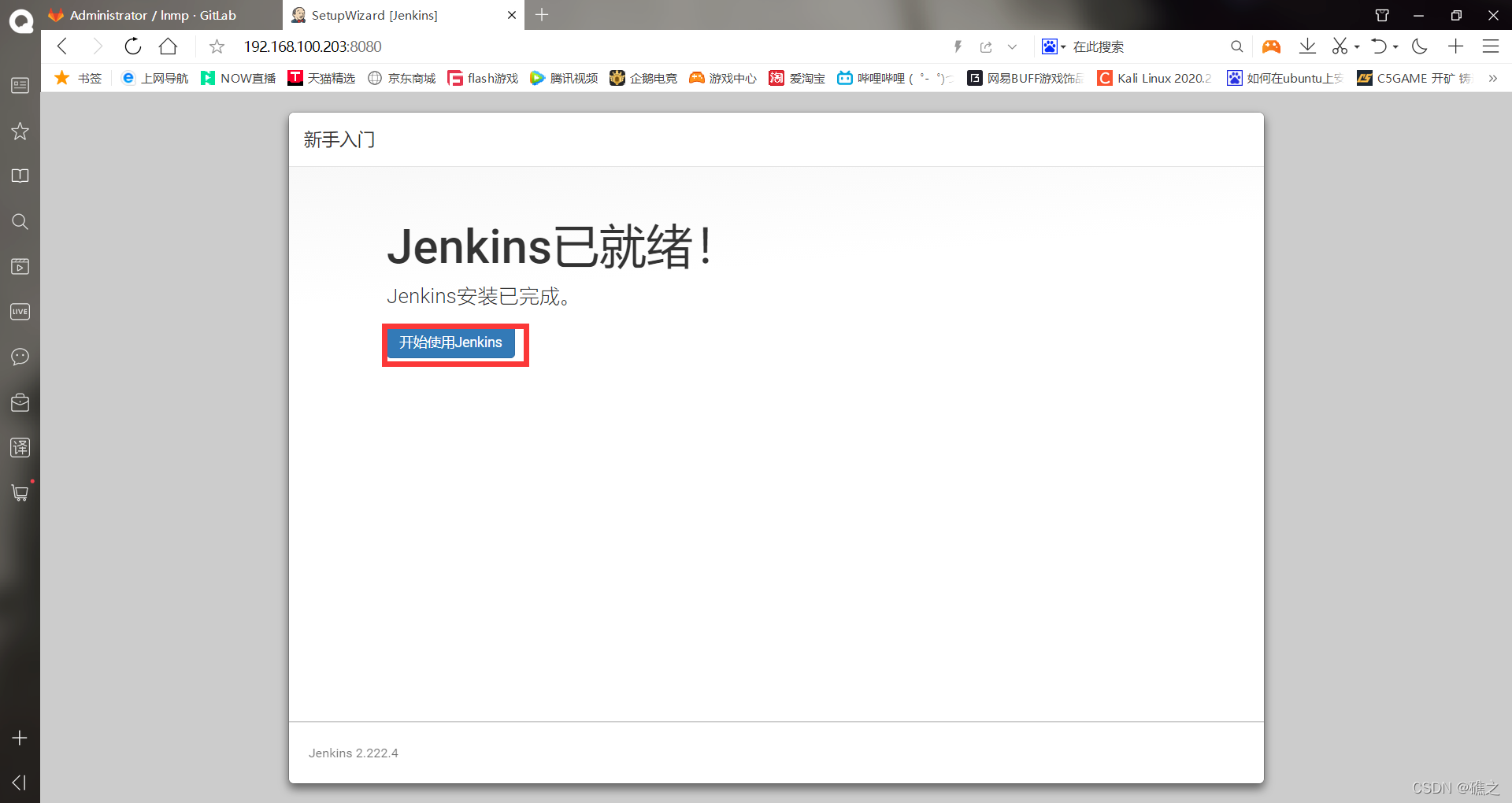Open the 上网导航 bookmark
This screenshot has width=1512, height=803.
(x=155, y=78)
